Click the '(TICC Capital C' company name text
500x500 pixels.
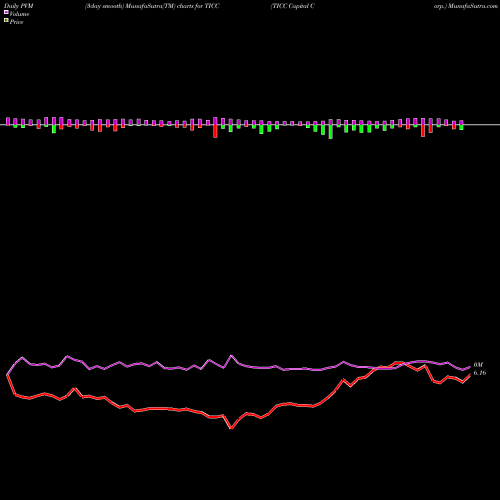click(293, 6)
